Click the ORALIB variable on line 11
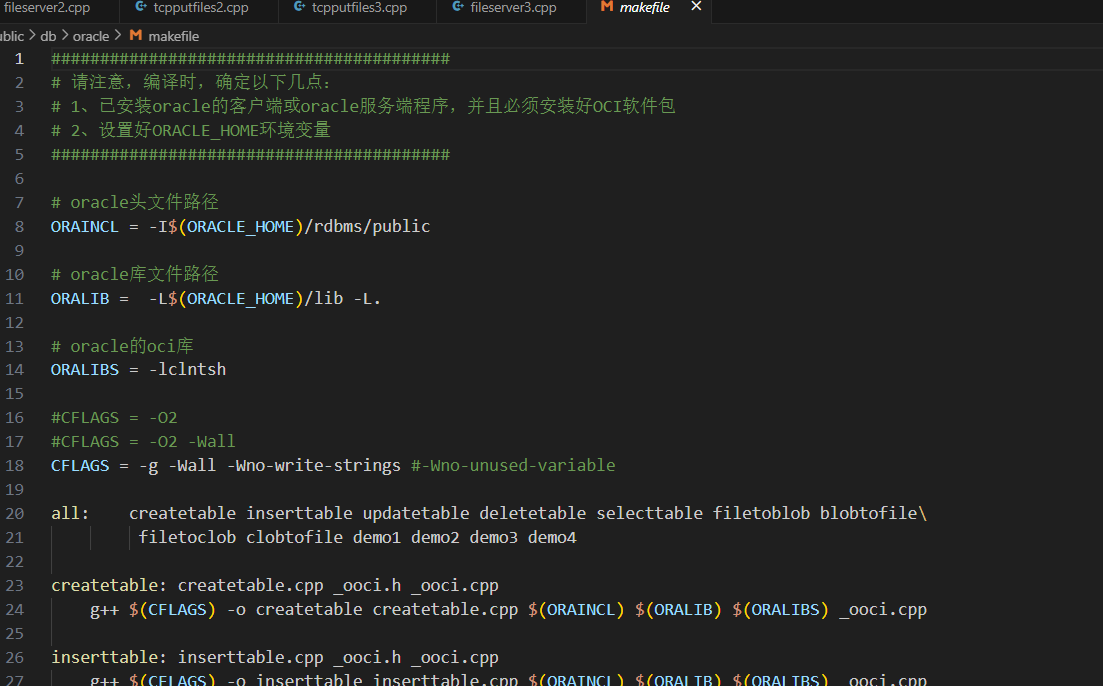This screenshot has height=686, width=1103. pyautogui.click(x=79, y=298)
